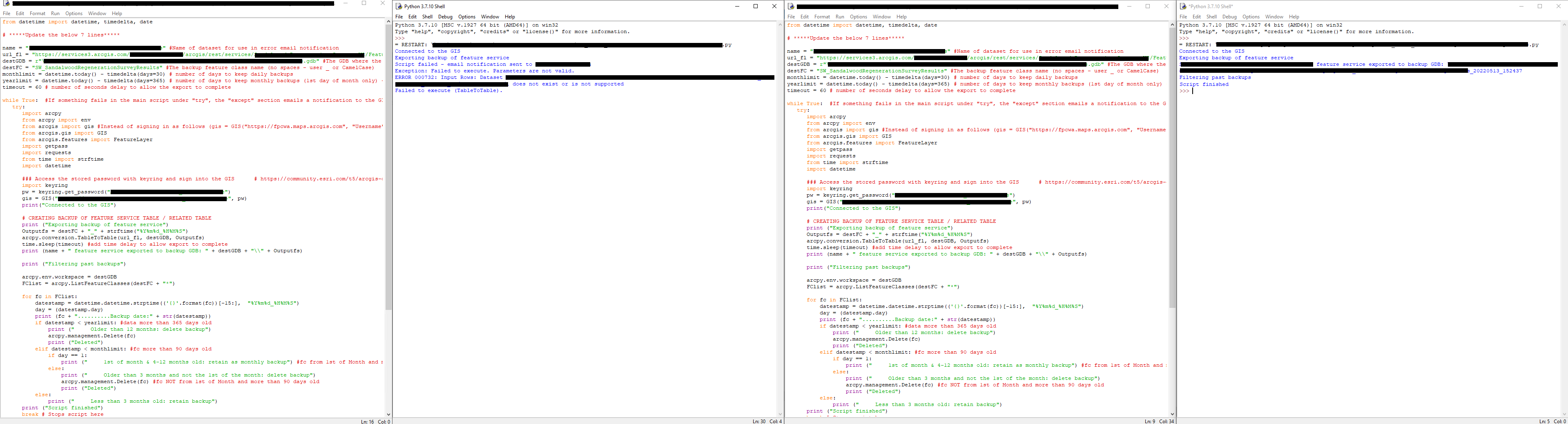Open the Shell menu in the *Python 3.7.10 Shell* window
Image resolution: width=1568 pixels, height=424 pixels.
1212,17
